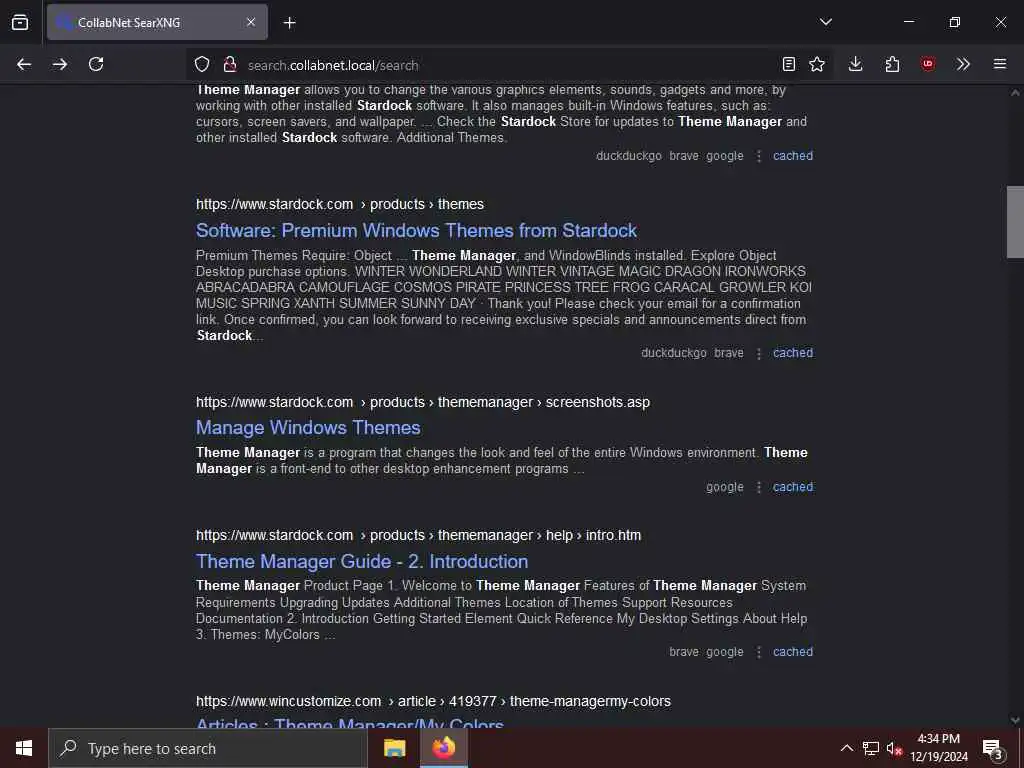Select the CollabNet SearXNG tab
The image size is (1024, 768).
tap(157, 22)
